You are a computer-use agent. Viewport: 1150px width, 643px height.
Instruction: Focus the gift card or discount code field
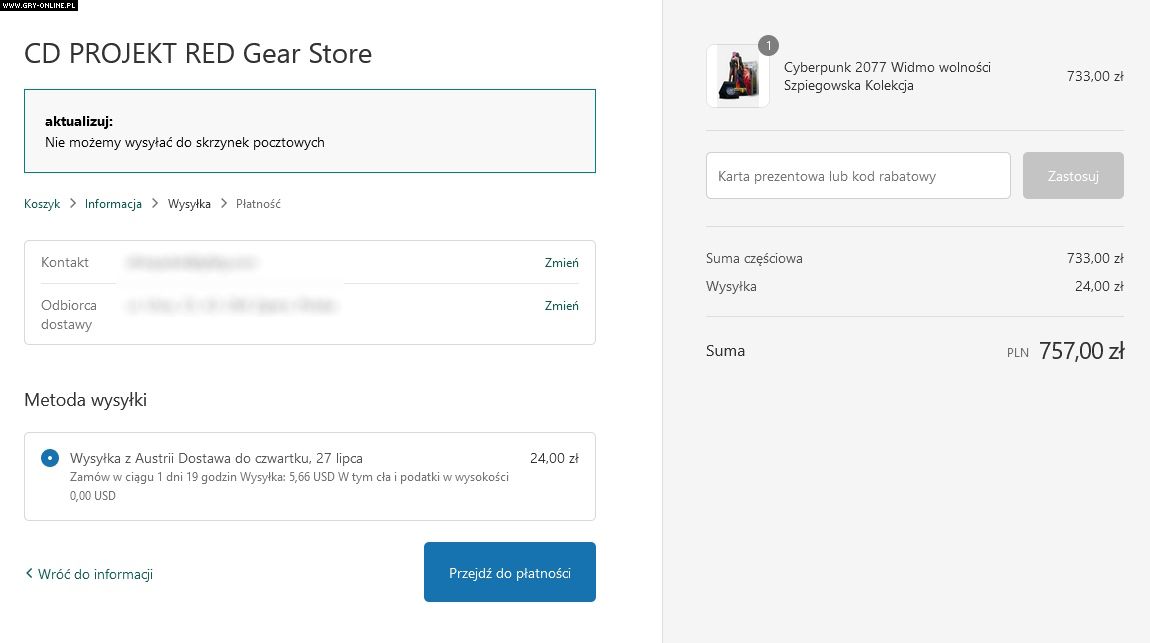pyautogui.click(x=858, y=176)
